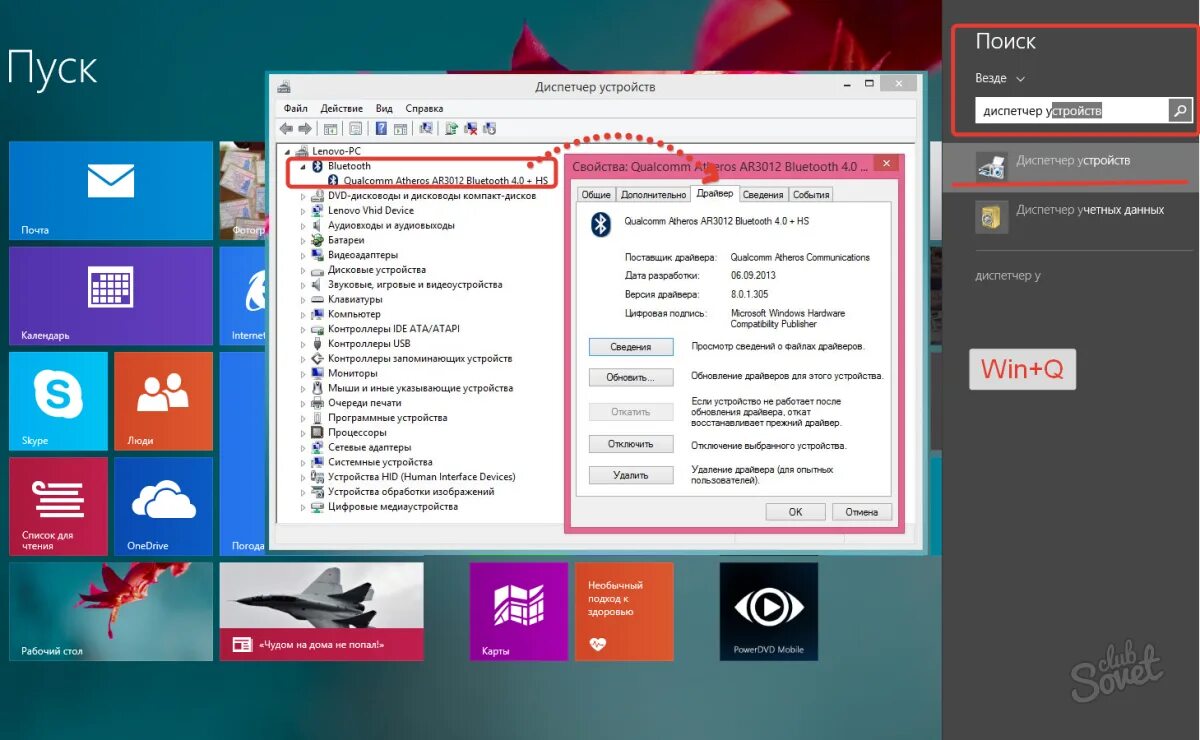The height and width of the screenshot is (740, 1200).
Task: Click the Отключить button
Action: pyautogui.click(x=631, y=444)
